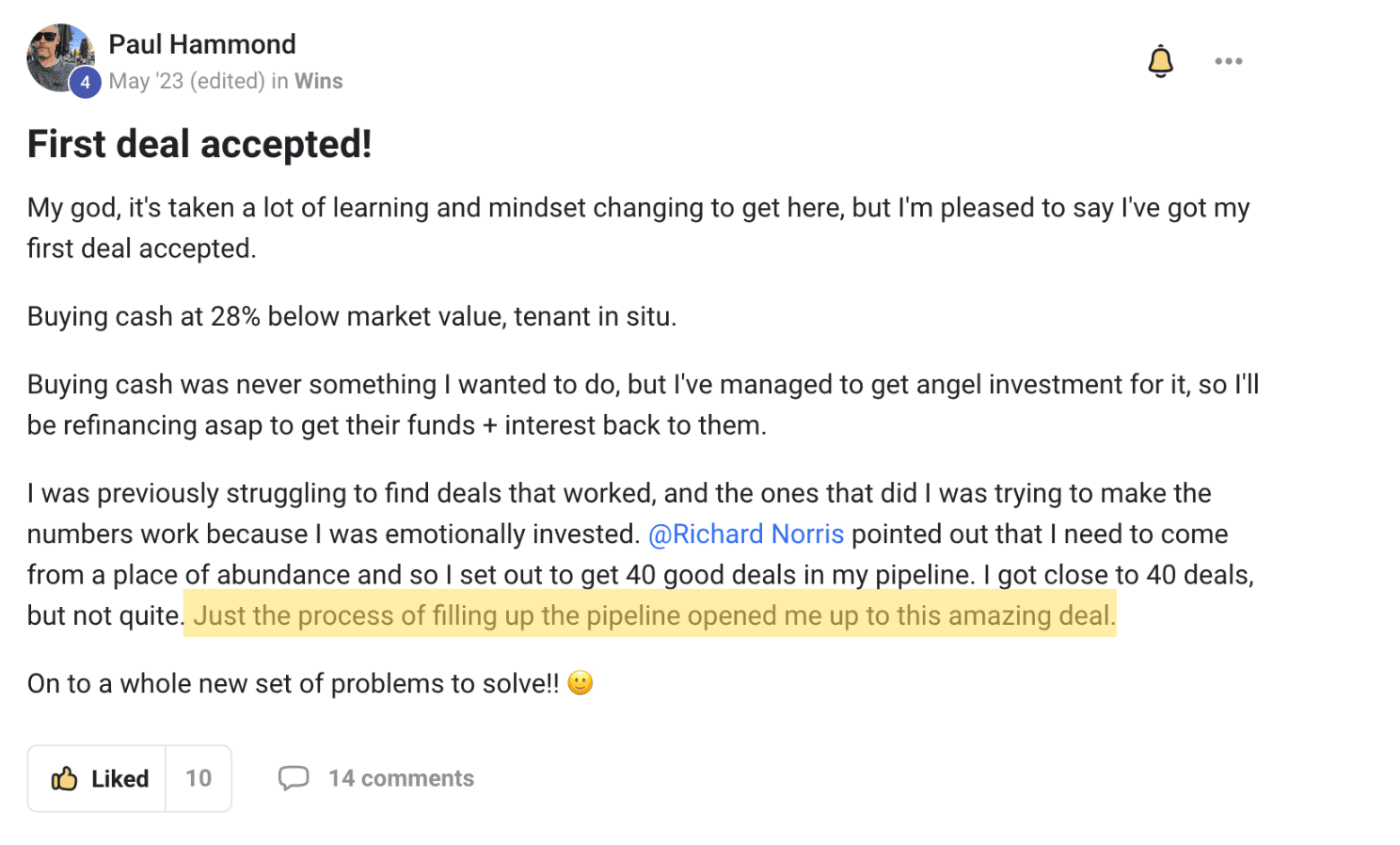Viewport: 1400px width, 845px height.
Task: Click the "First deal accepted!" title
Action: 199,144
